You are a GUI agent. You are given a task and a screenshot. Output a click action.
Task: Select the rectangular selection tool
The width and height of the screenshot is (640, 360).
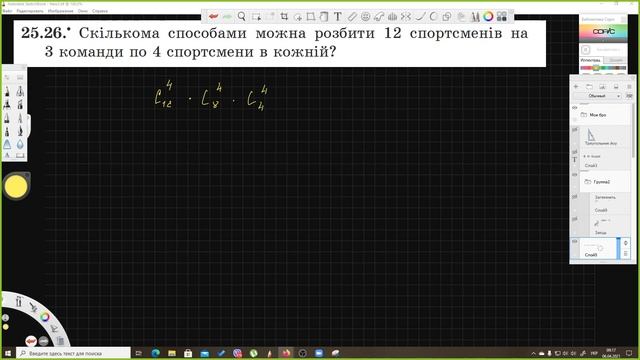tap(256, 17)
